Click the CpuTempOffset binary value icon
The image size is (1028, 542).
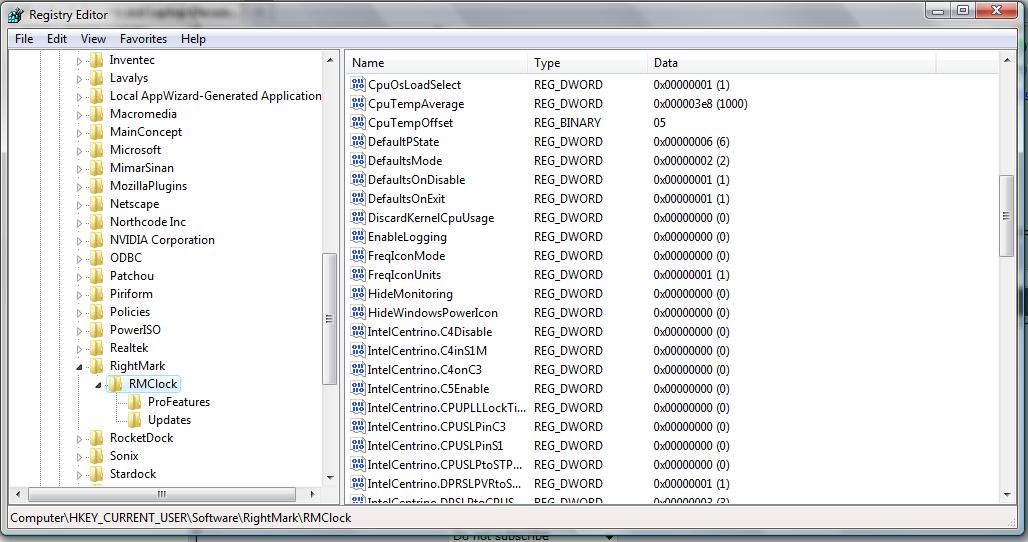point(358,123)
